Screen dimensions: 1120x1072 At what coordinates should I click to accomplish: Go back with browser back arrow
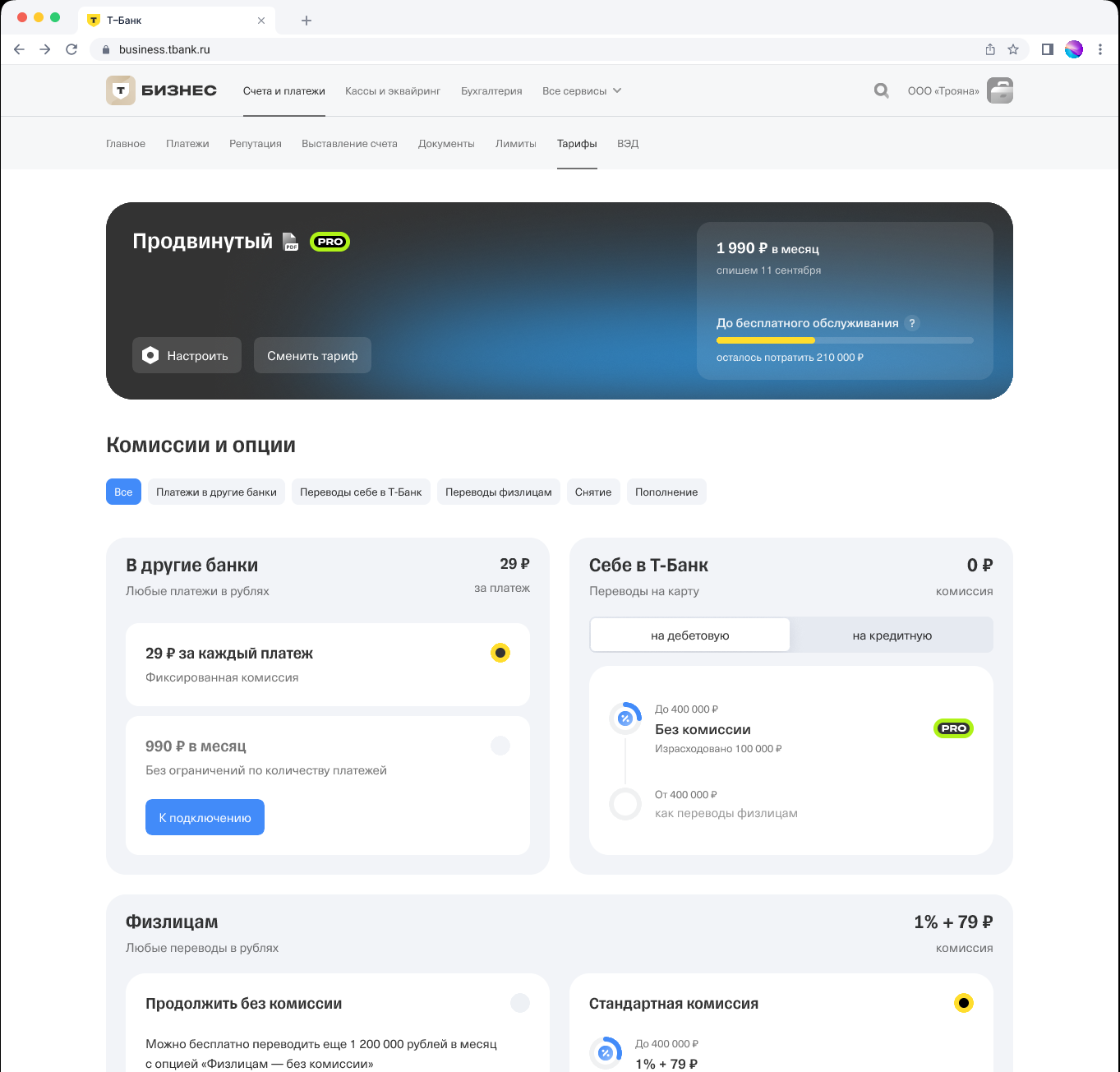click(x=19, y=49)
